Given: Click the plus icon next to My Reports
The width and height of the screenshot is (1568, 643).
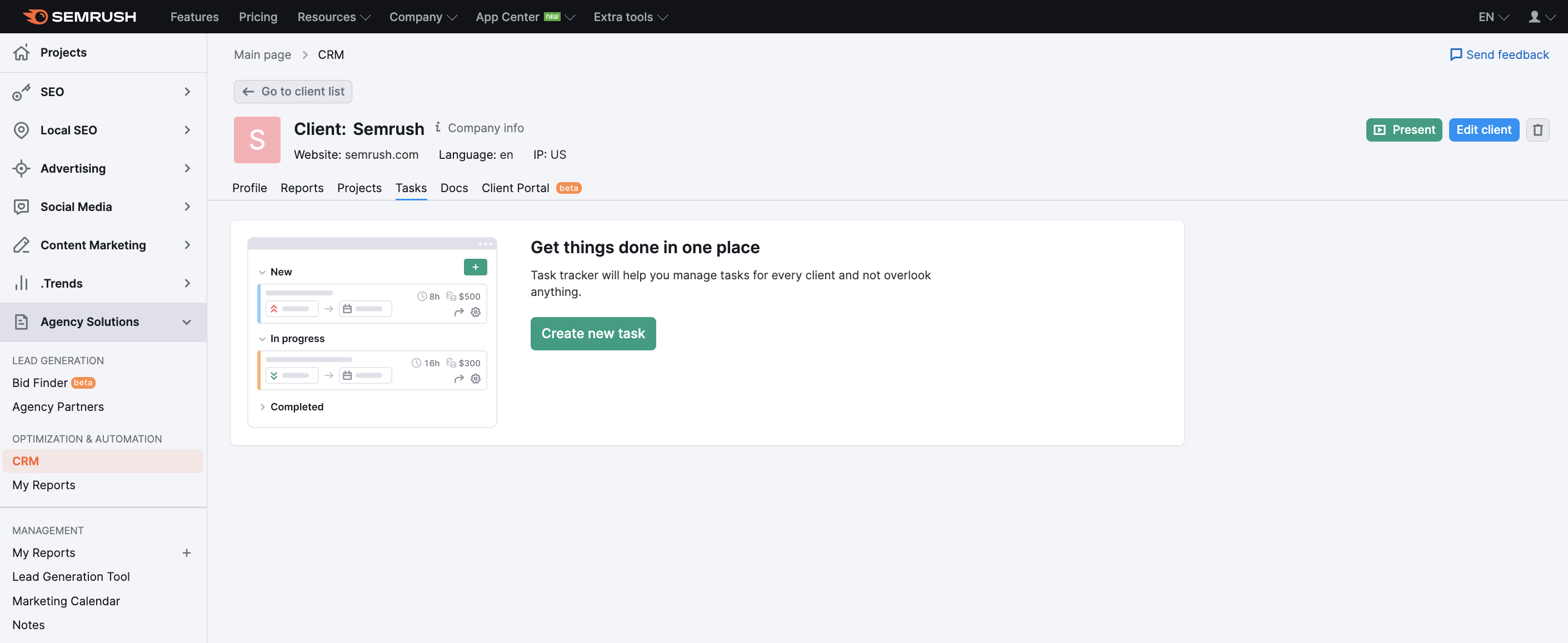Looking at the screenshot, I should [x=187, y=553].
